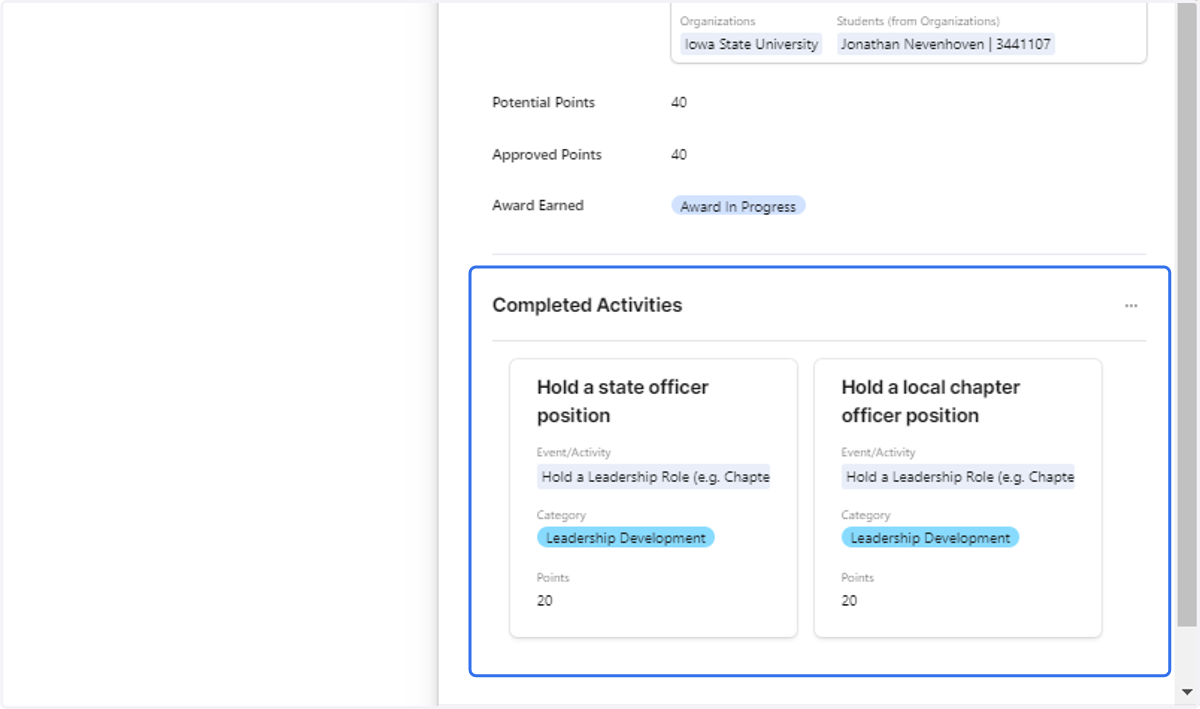Viewport: 1200px width, 709px height.
Task: Click the Completed Activities heading
Action: (x=587, y=305)
